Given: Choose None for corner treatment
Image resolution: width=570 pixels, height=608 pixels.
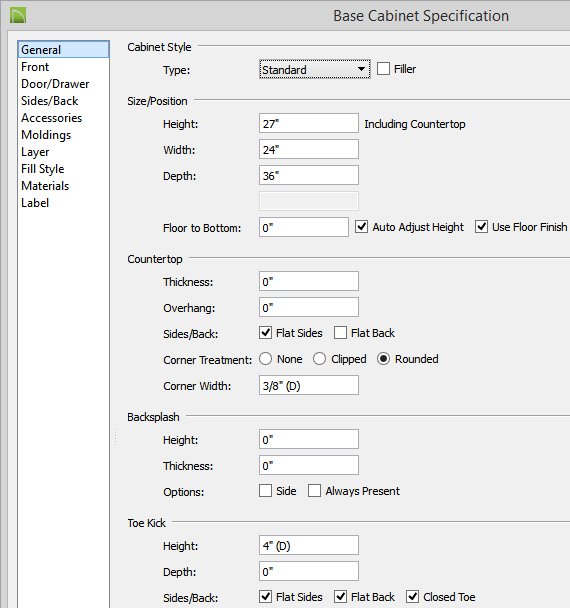Looking at the screenshot, I should pyautogui.click(x=265, y=359).
